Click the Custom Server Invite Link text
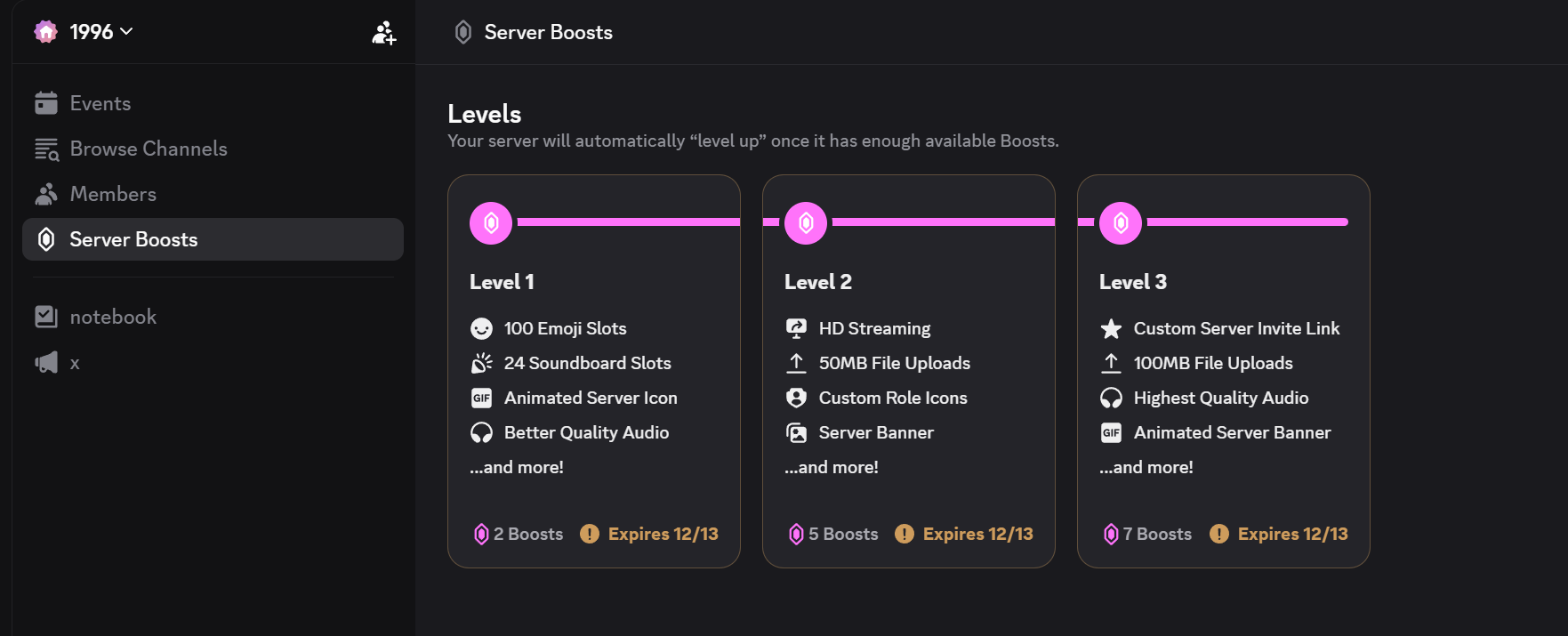The image size is (1568, 636). (x=1236, y=328)
